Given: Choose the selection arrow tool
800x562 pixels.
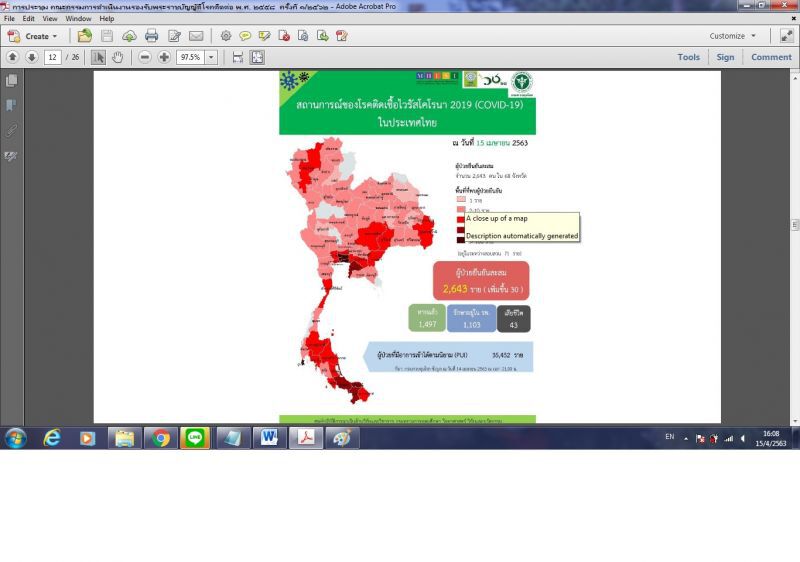Looking at the screenshot, I should (x=98, y=57).
